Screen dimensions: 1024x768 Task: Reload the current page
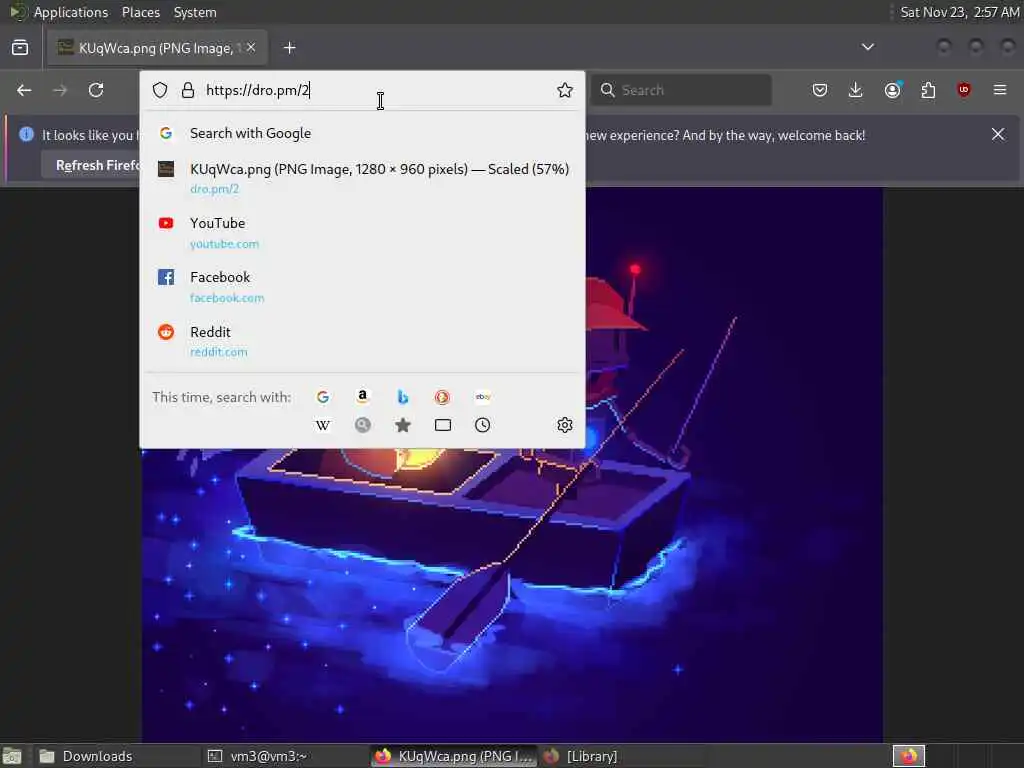[x=96, y=90]
